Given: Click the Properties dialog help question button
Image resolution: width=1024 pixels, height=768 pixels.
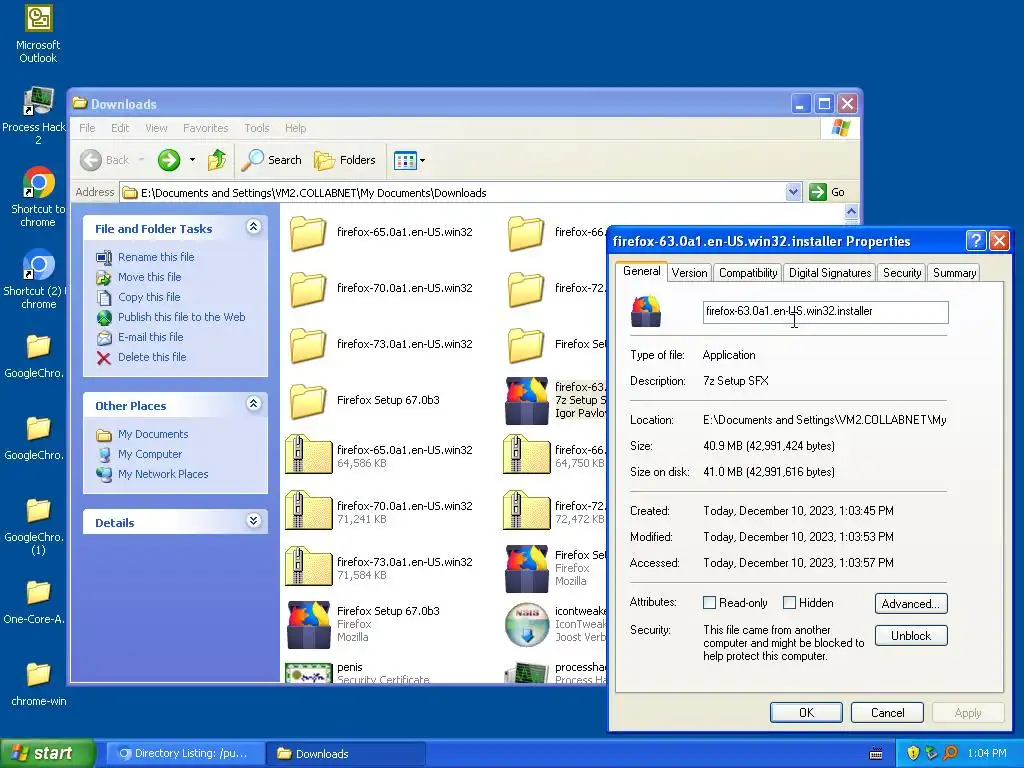Looking at the screenshot, I should pos(975,241).
